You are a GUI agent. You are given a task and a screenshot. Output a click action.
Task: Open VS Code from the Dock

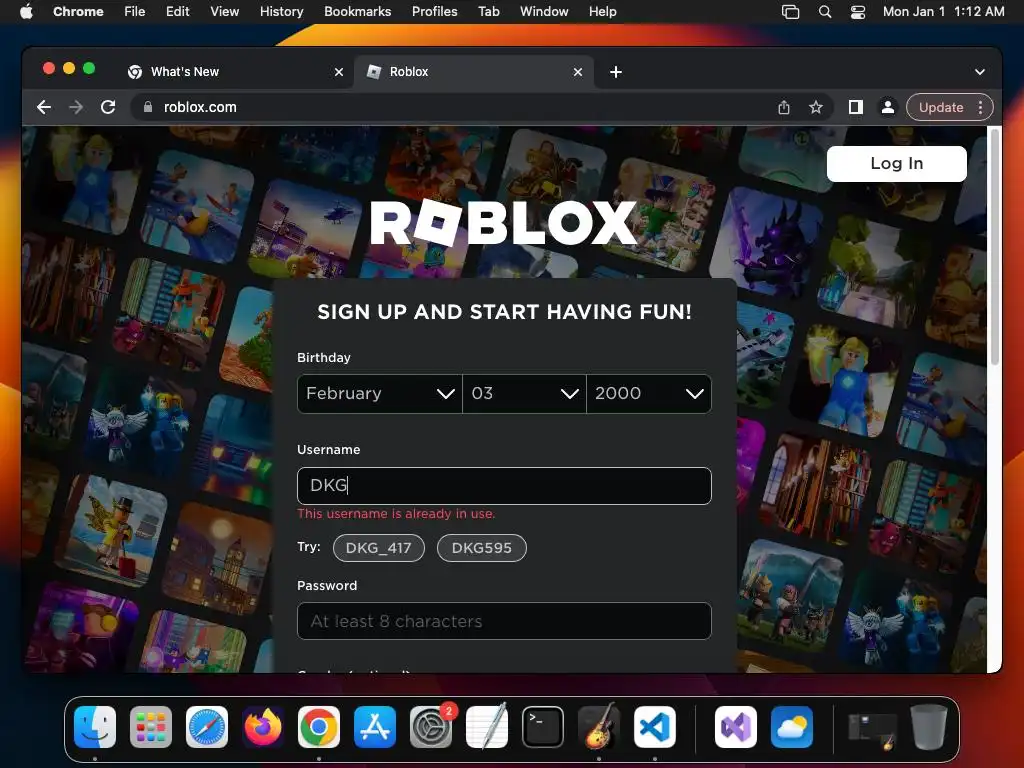click(655, 727)
